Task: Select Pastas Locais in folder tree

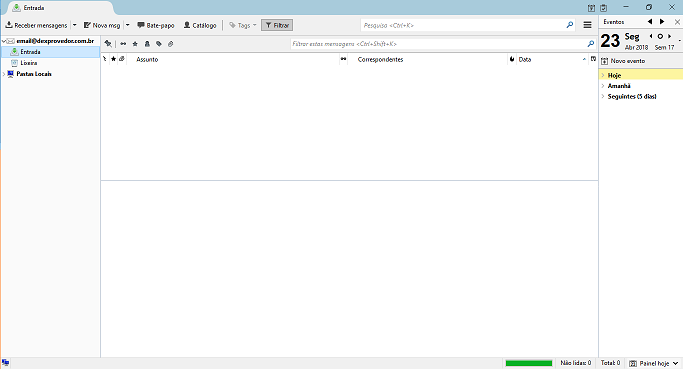Action: (34, 74)
